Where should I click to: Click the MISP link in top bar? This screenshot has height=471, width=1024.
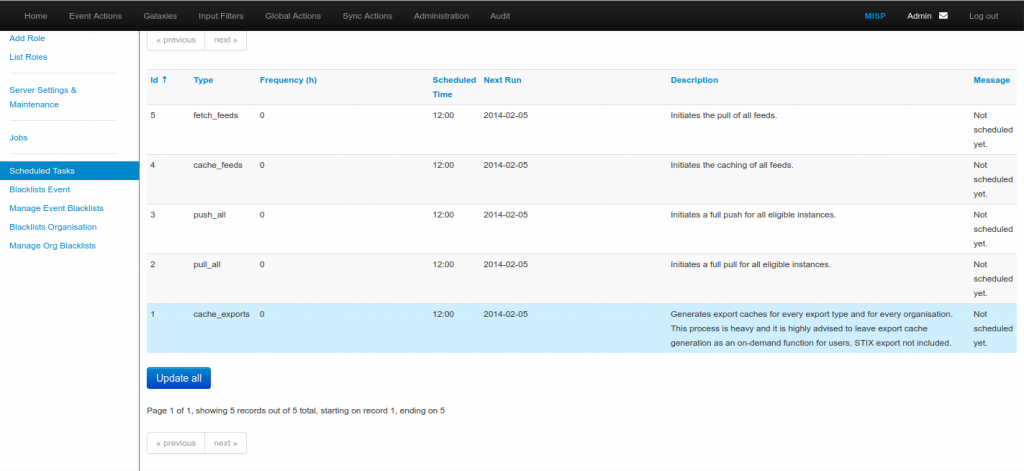click(x=874, y=16)
